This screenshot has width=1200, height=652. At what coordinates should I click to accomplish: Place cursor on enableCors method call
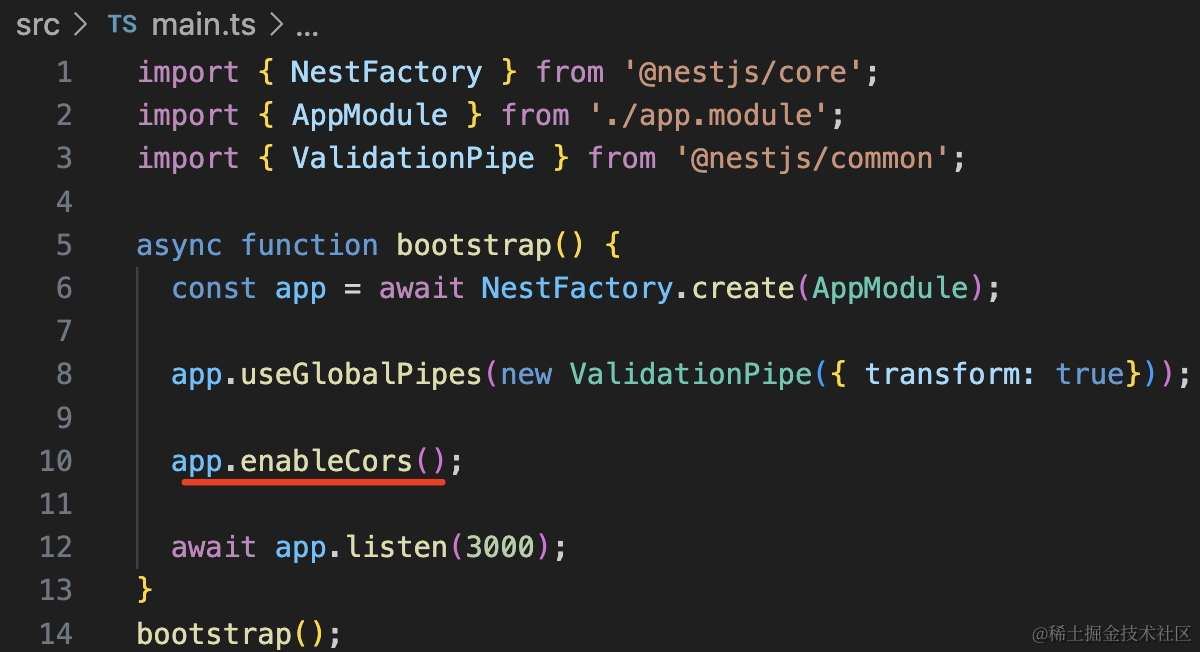click(x=327, y=461)
